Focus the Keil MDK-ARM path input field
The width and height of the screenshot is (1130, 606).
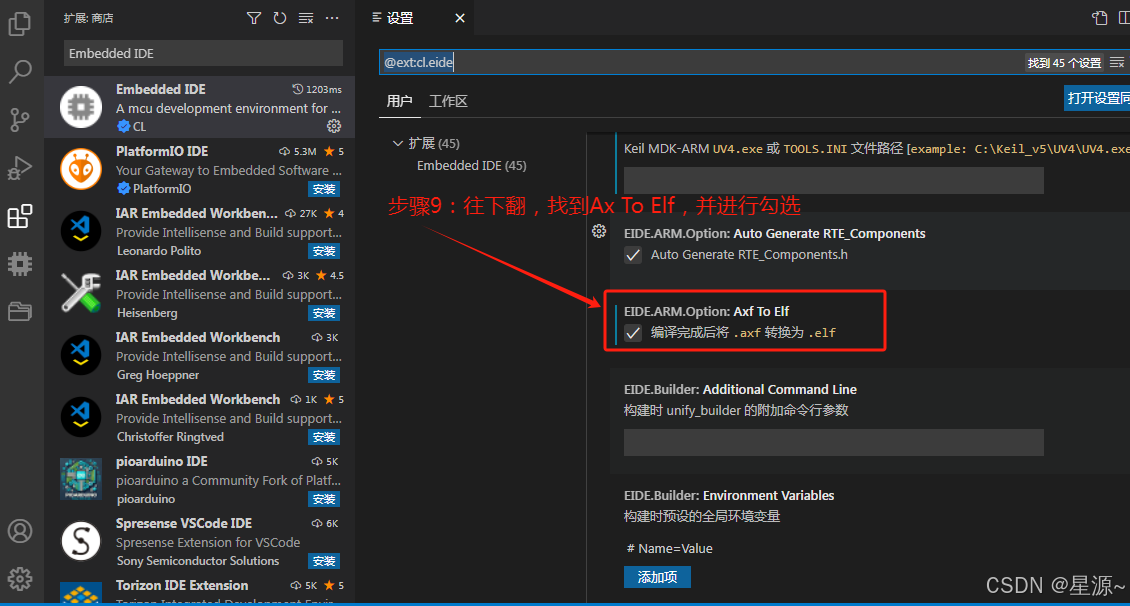point(833,180)
